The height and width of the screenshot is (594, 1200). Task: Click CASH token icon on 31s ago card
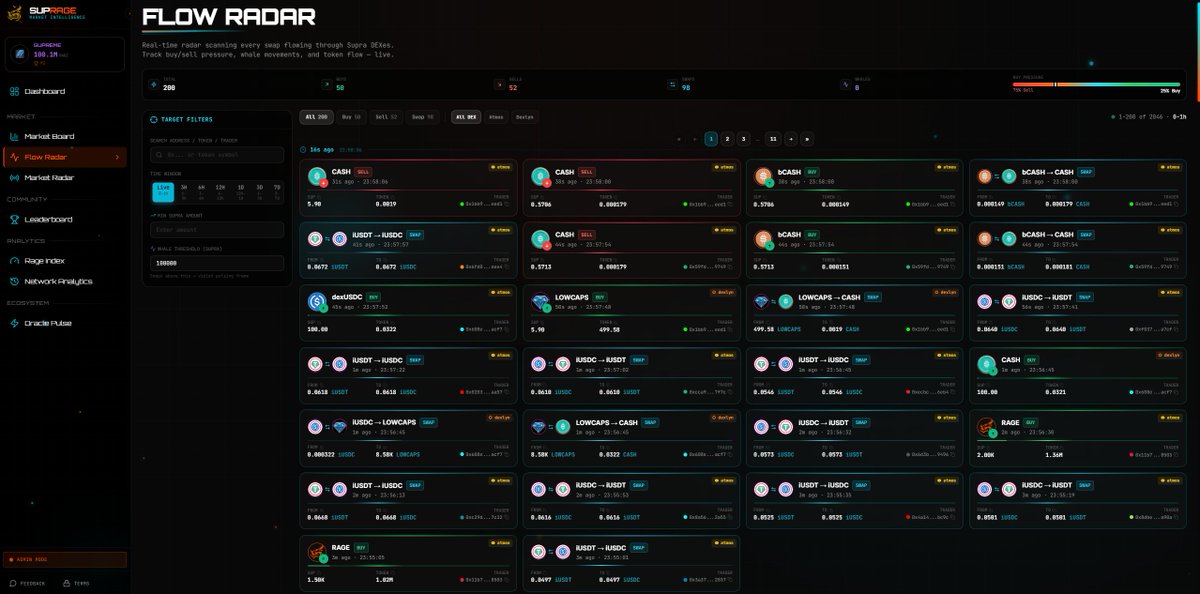coord(316,176)
